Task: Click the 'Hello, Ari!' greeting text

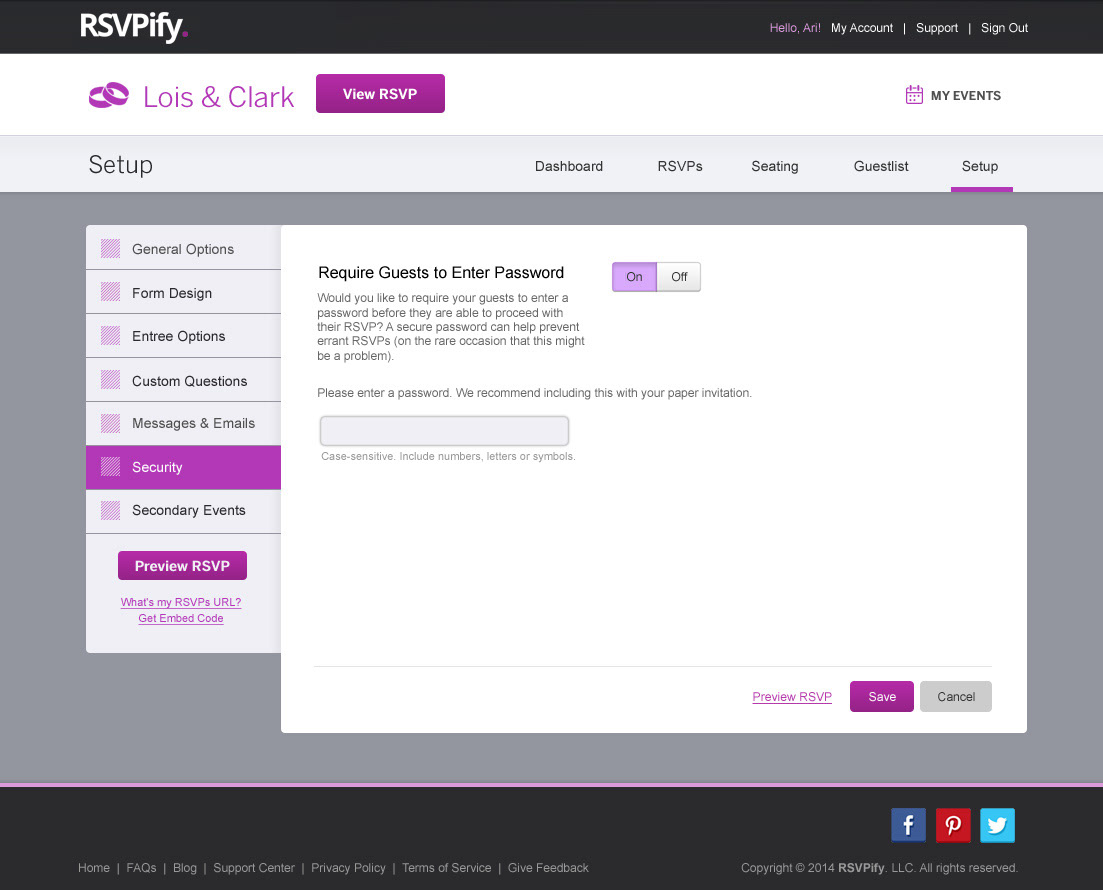Action: pyautogui.click(x=795, y=28)
